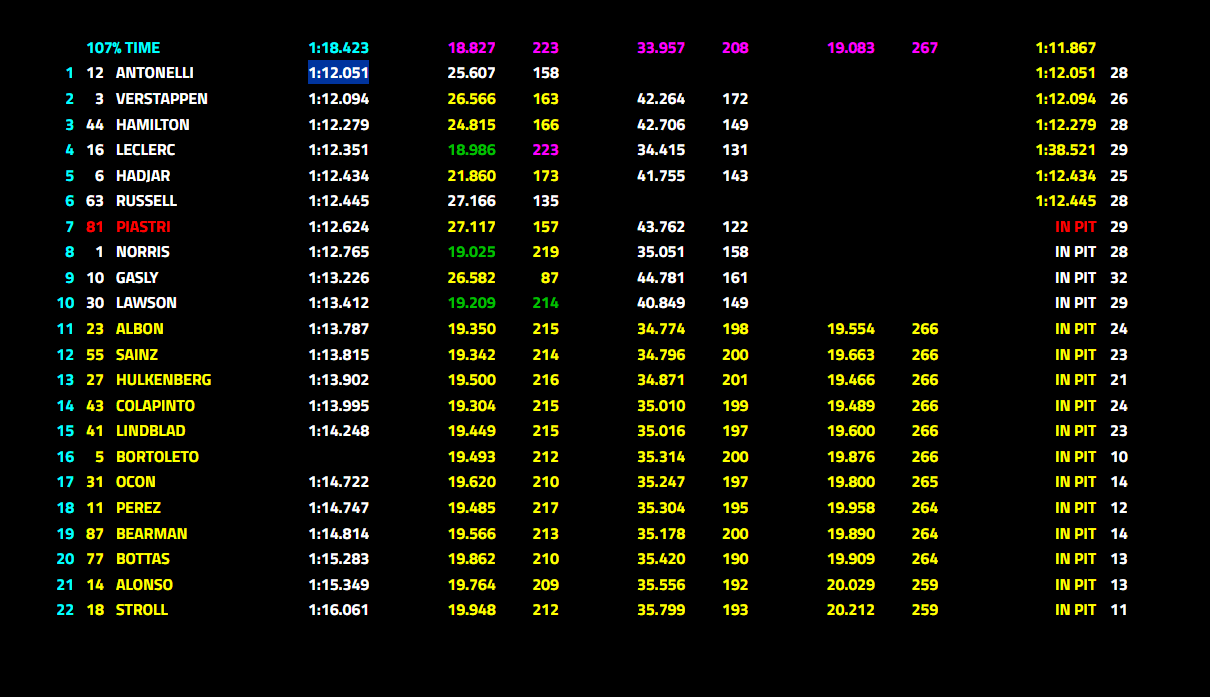Click the "107% TIME" header label
This screenshot has height=697, width=1210.
click(123, 48)
